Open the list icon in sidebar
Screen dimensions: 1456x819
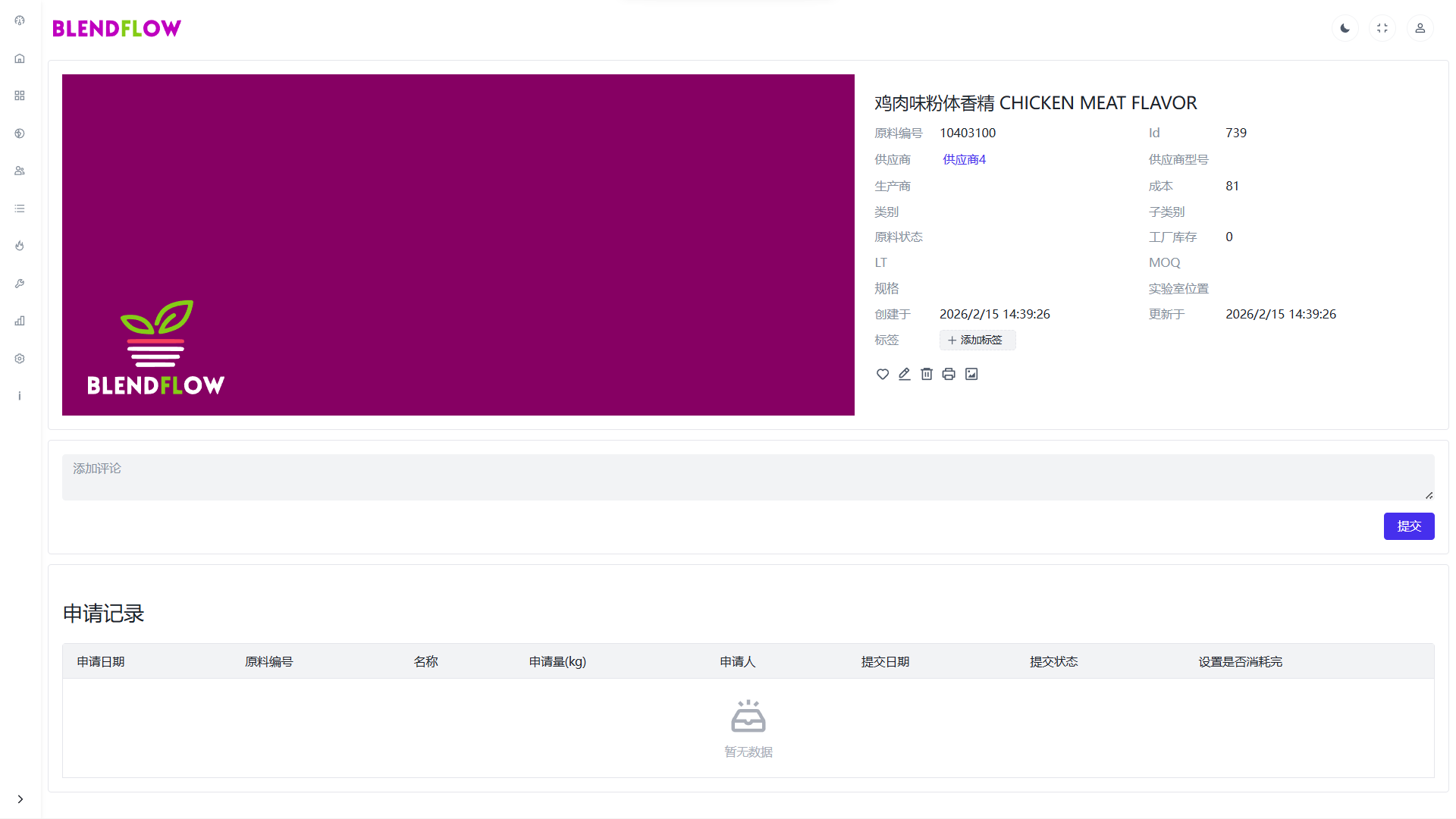pyautogui.click(x=20, y=209)
